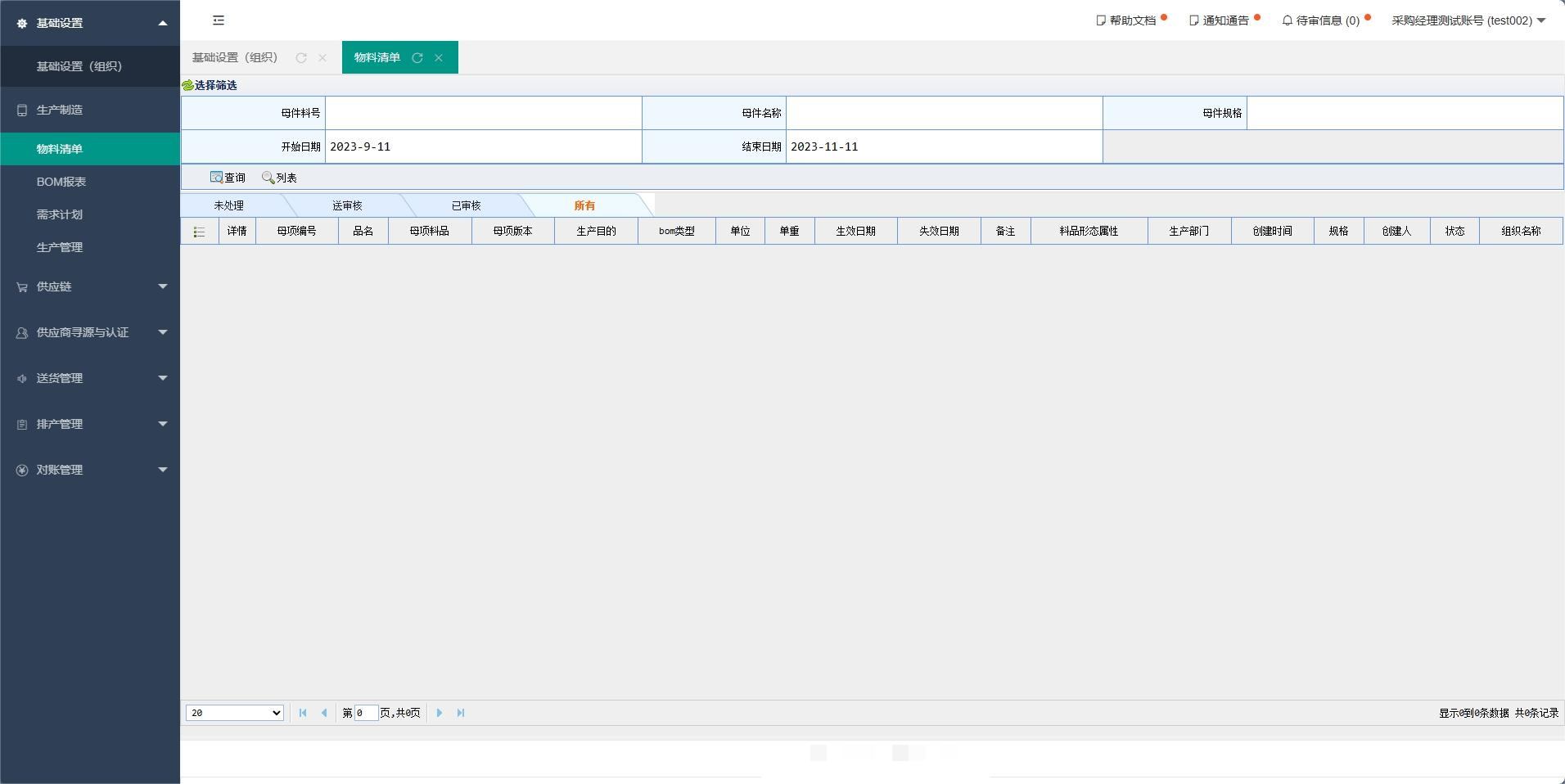1565x784 pixels.
Task: Click the 母件料号 input field
Action: pyautogui.click(x=484, y=113)
